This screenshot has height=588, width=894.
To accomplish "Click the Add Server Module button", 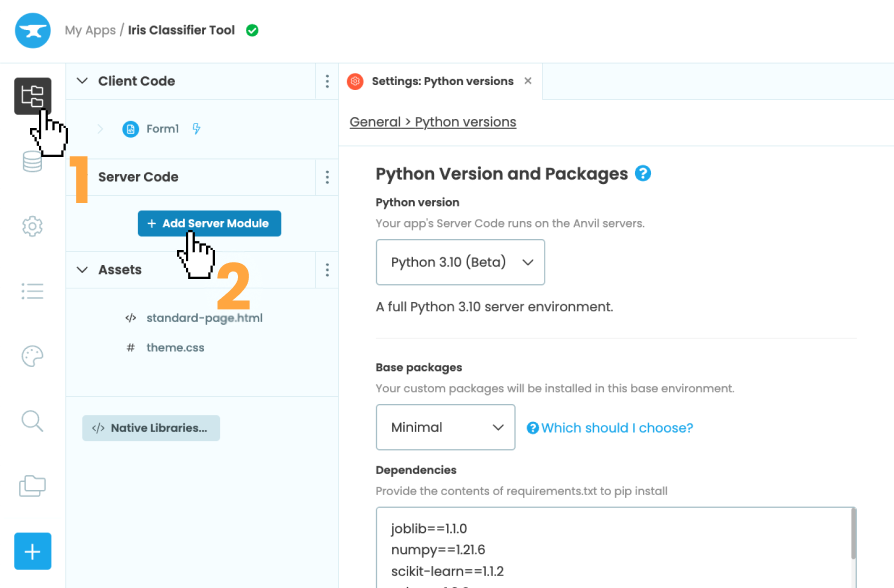I will point(209,223).
